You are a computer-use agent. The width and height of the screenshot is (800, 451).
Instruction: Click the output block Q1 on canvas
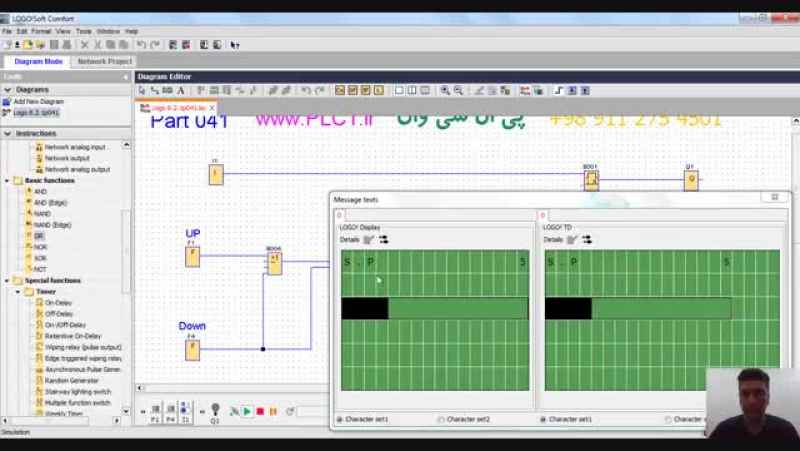(x=691, y=181)
